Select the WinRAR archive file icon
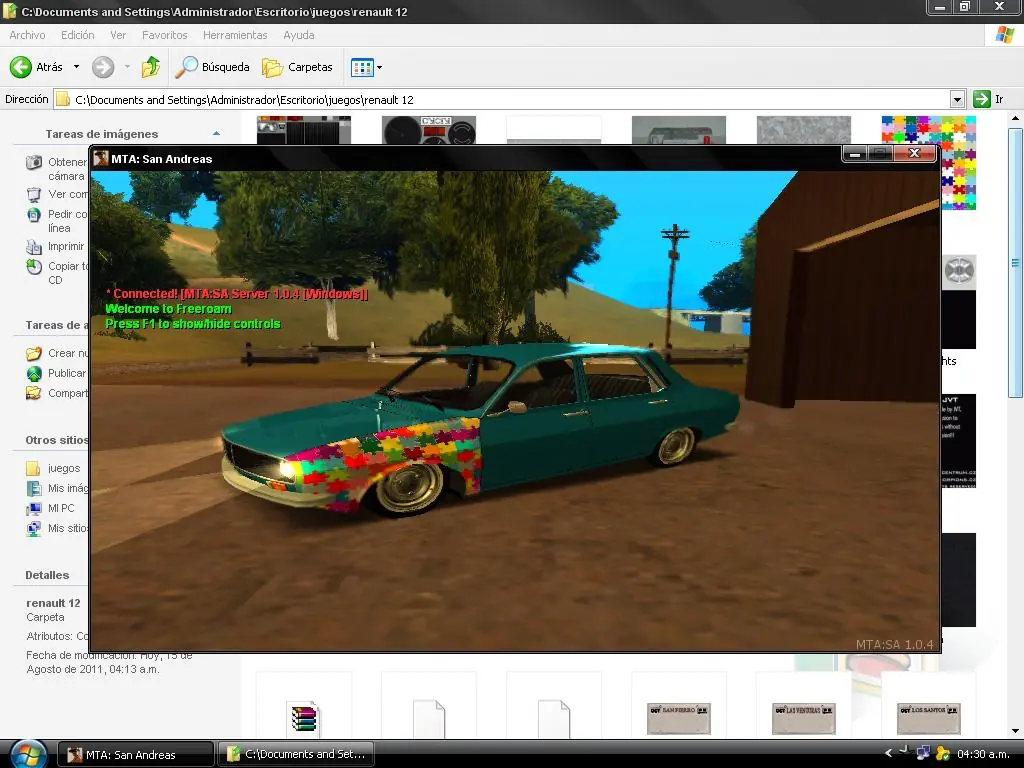Screen dimensions: 1024x768 (x=304, y=718)
